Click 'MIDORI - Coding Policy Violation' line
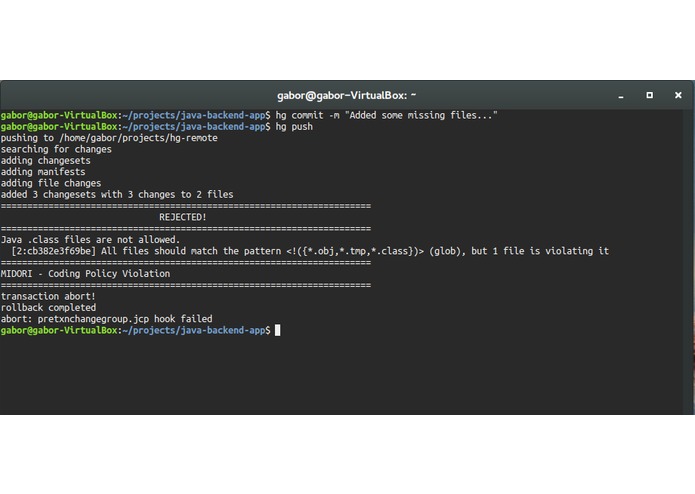Image resolution: width=695 pixels, height=494 pixels. click(x=85, y=274)
